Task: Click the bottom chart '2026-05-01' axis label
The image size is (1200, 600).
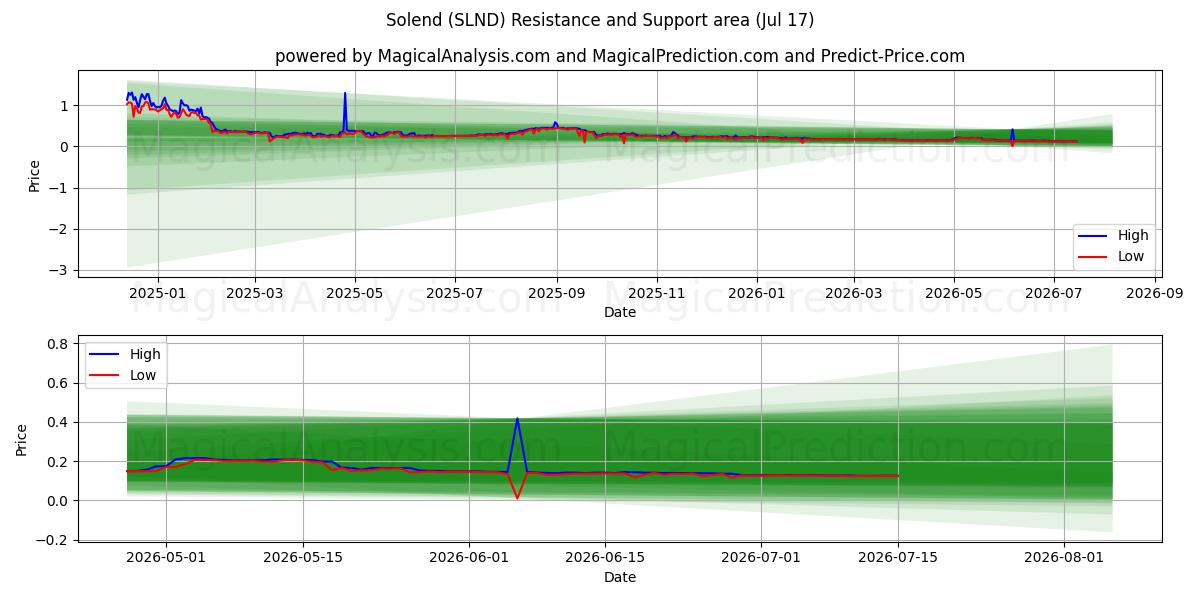Action: tap(166, 559)
